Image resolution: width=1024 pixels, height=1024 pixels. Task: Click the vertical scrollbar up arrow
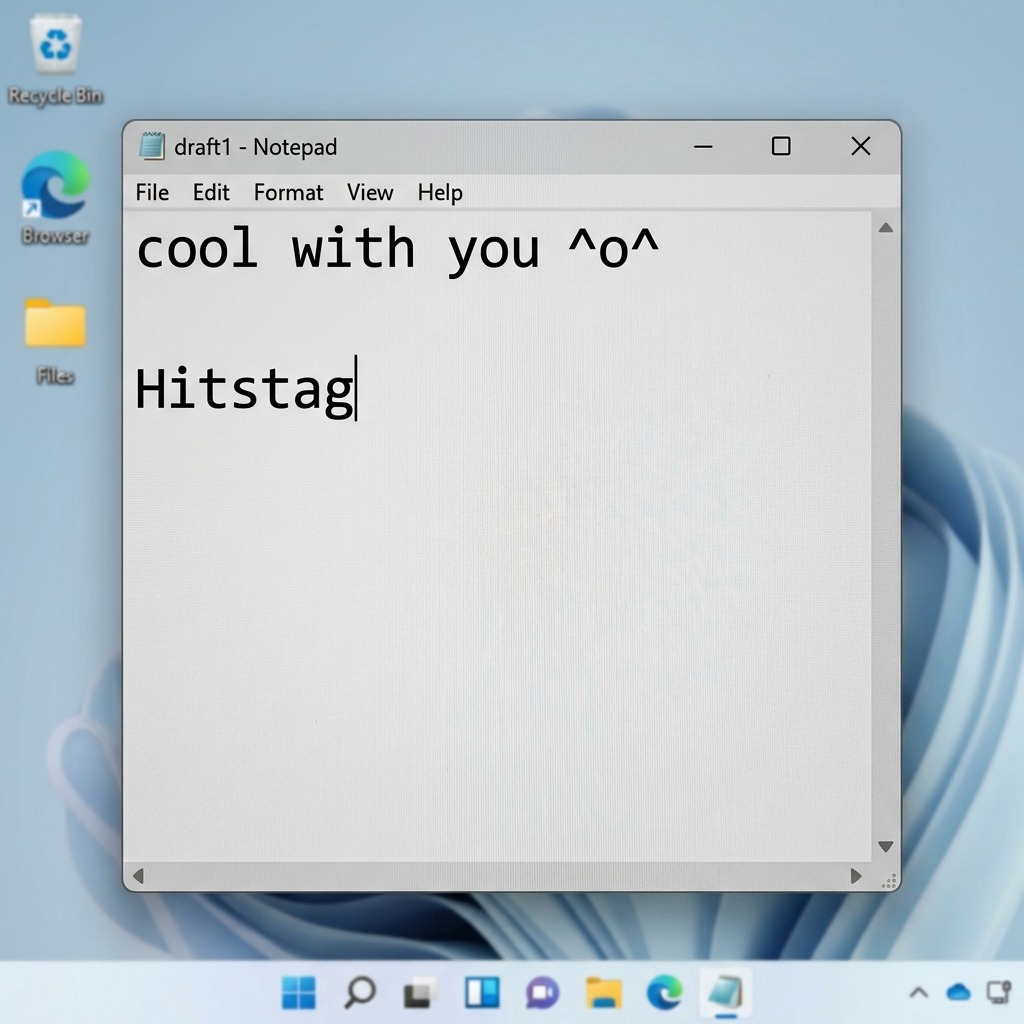pos(886,227)
